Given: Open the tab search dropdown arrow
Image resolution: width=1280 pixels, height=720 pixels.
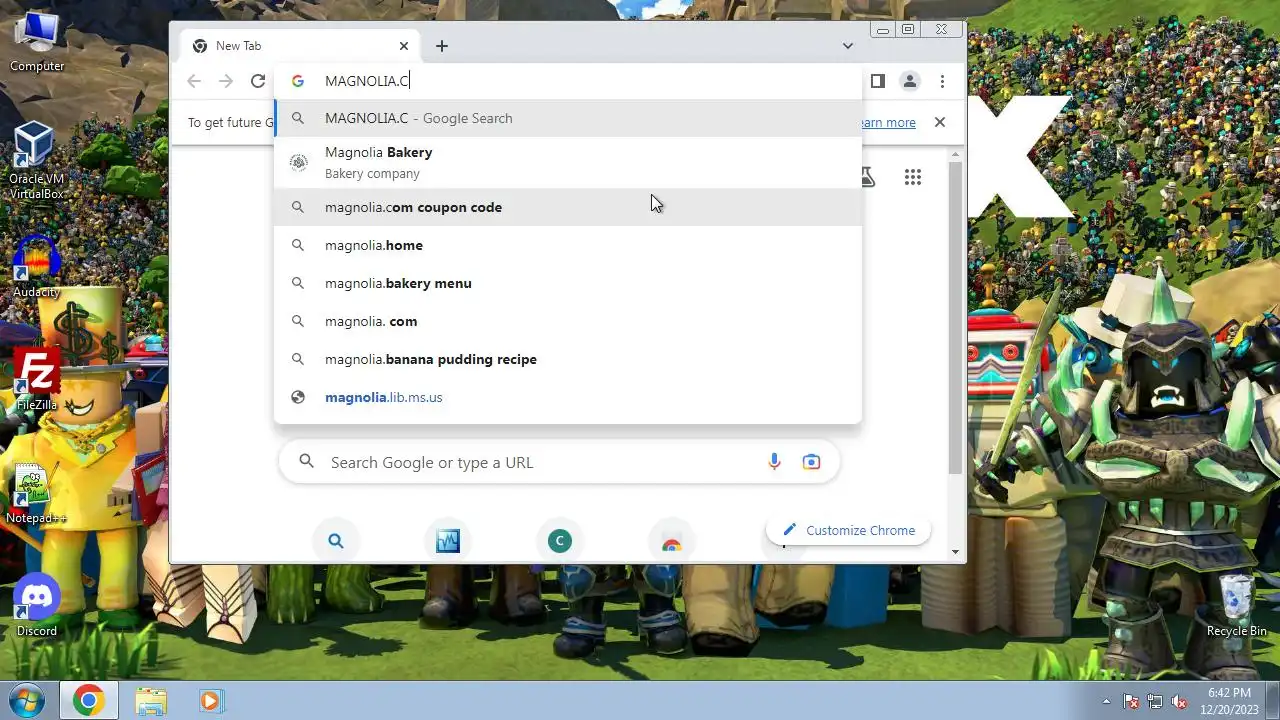Looking at the screenshot, I should point(848,46).
